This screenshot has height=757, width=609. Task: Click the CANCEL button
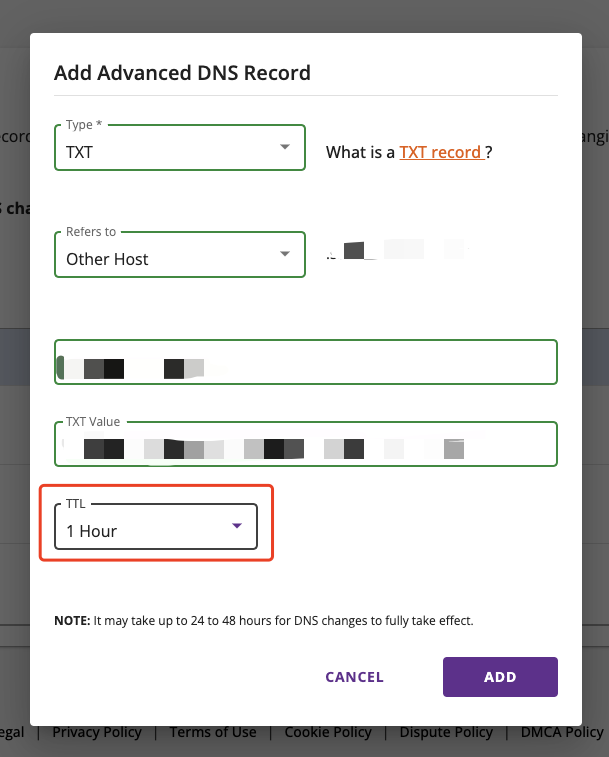354,677
